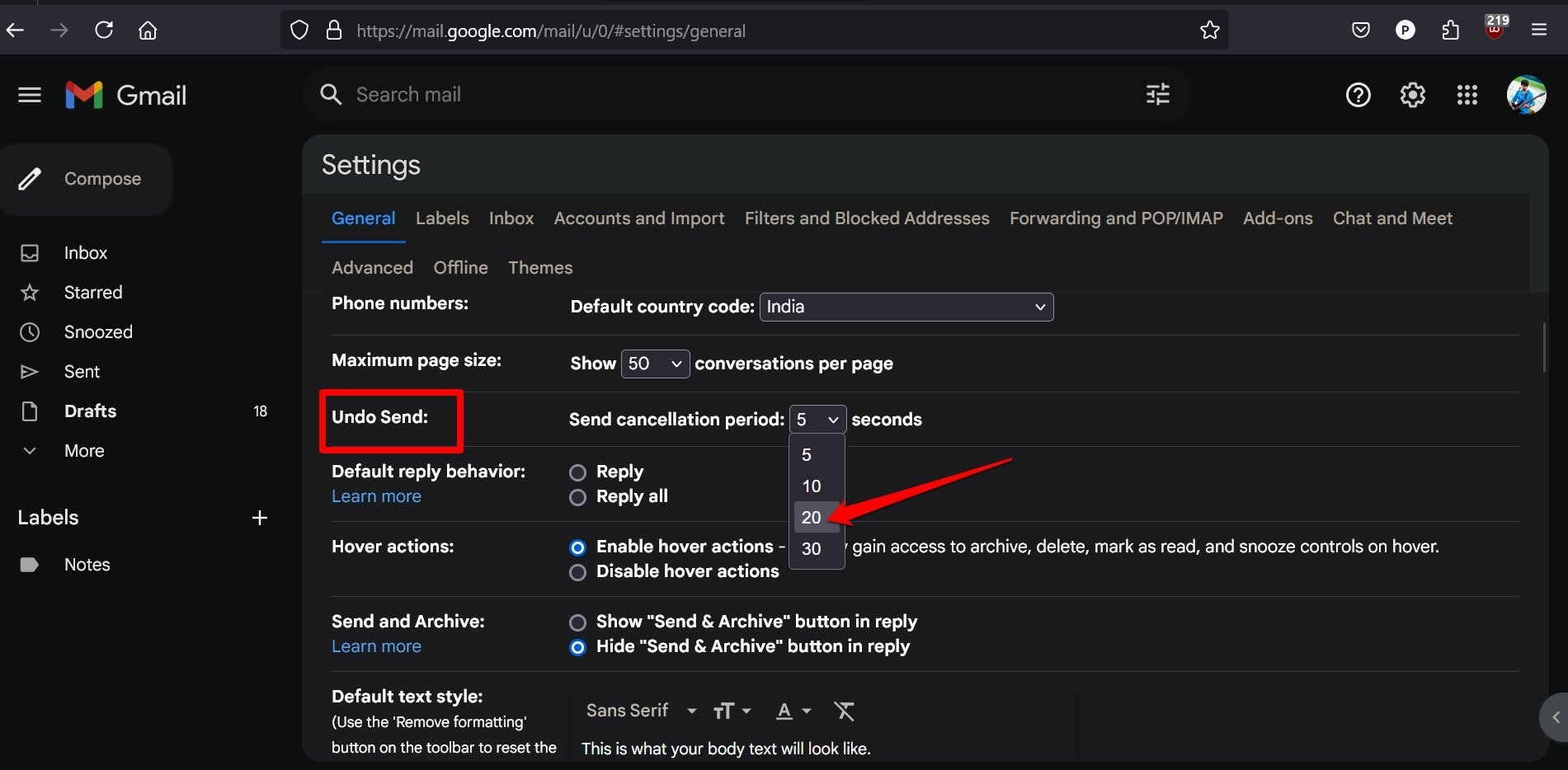The image size is (1568, 770).
Task: Open Forwarding and POP/IMAP tab
Action: click(1116, 218)
